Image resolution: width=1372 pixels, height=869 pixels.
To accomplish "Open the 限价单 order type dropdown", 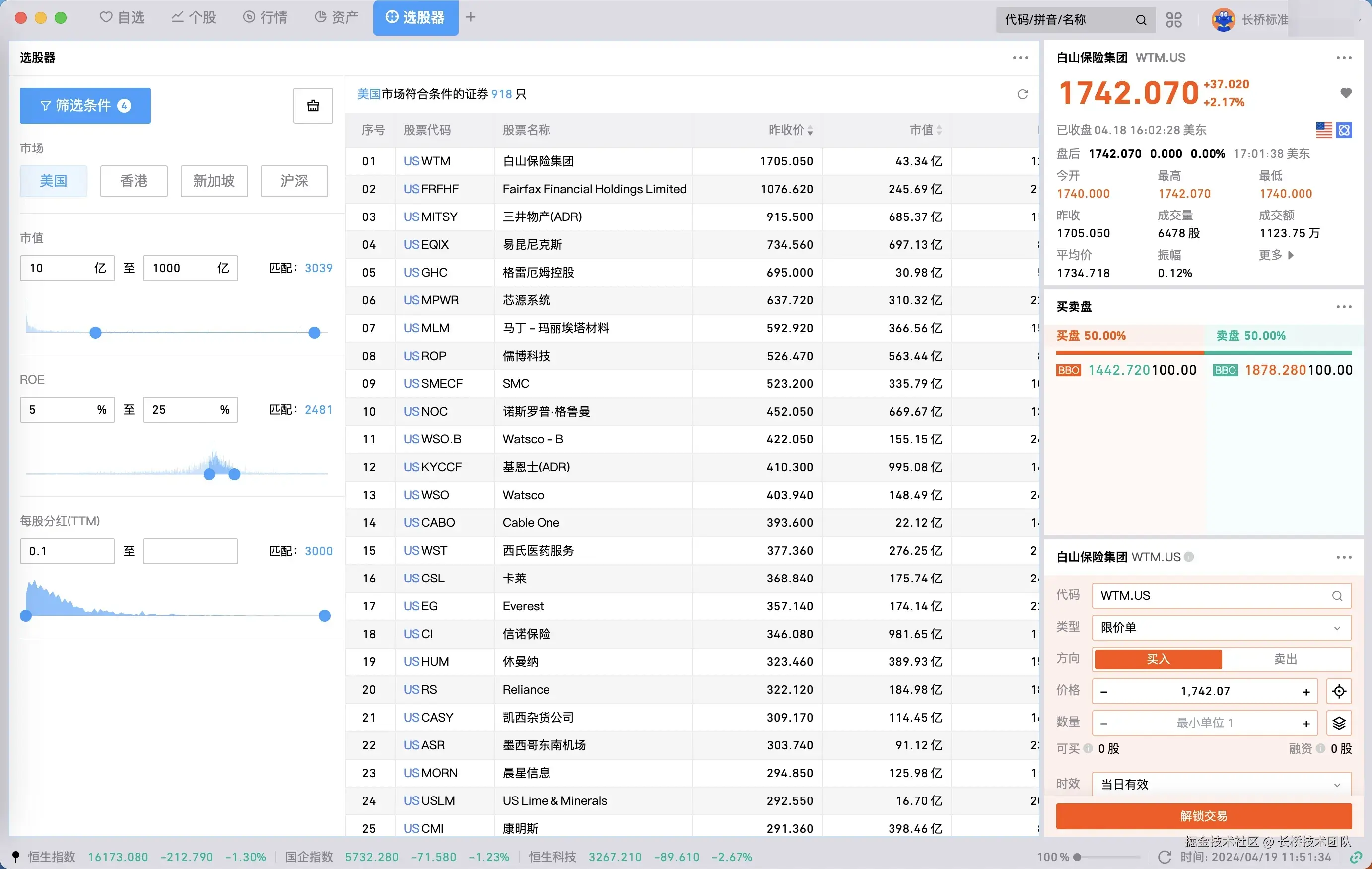I will (1221, 627).
